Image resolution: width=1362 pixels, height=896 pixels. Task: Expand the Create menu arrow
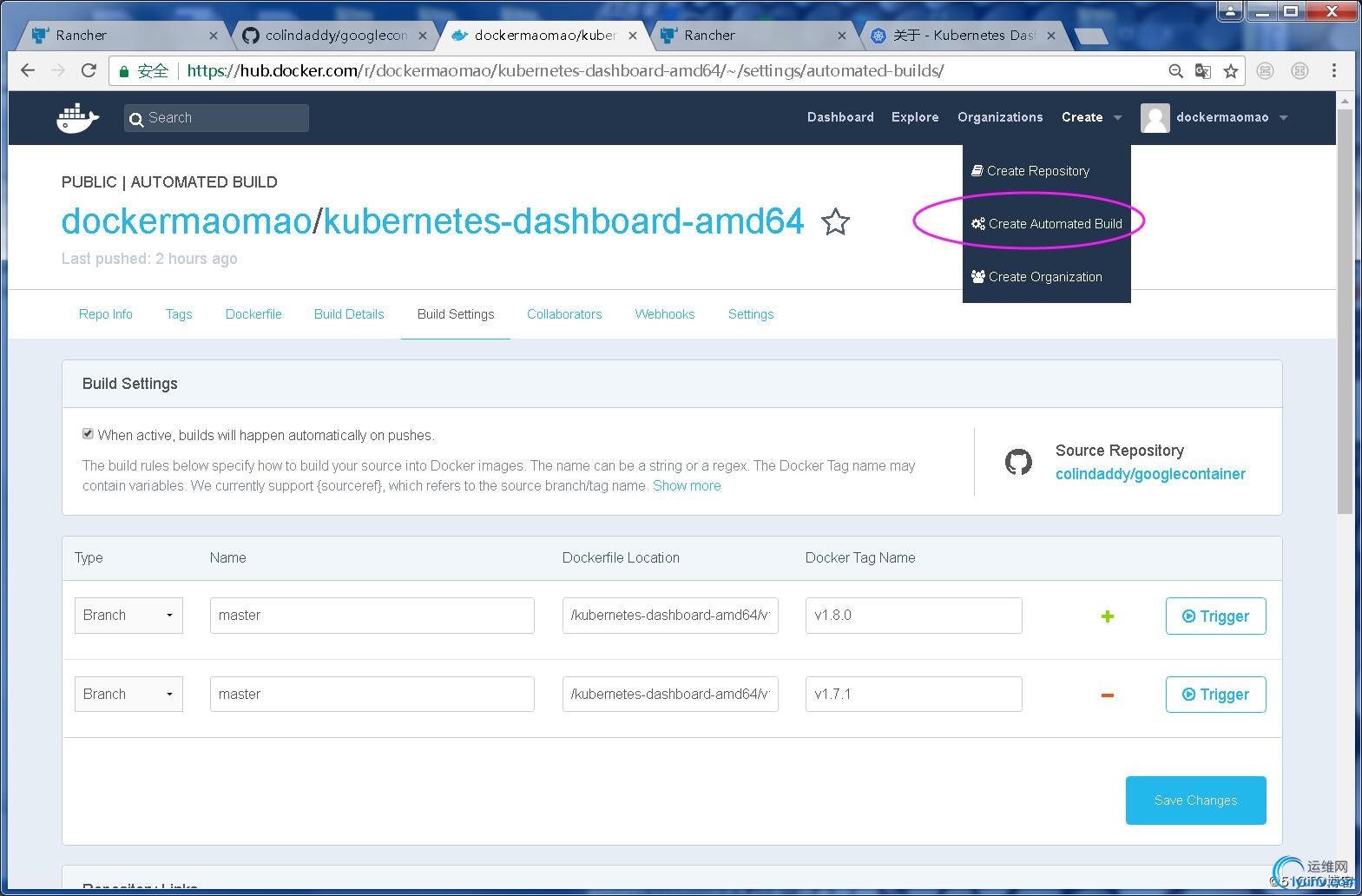point(1117,118)
